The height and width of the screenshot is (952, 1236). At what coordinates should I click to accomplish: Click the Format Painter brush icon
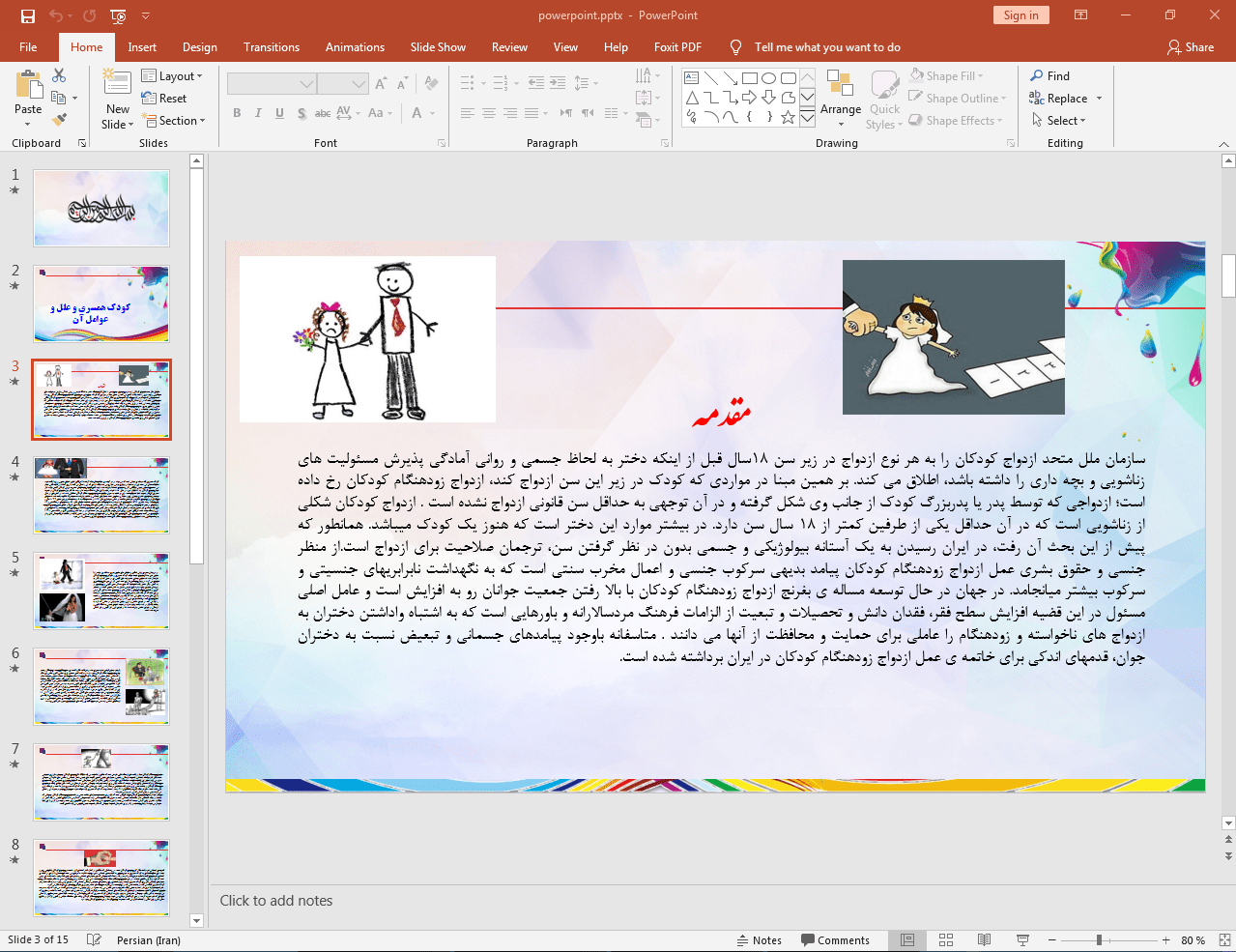[x=59, y=120]
